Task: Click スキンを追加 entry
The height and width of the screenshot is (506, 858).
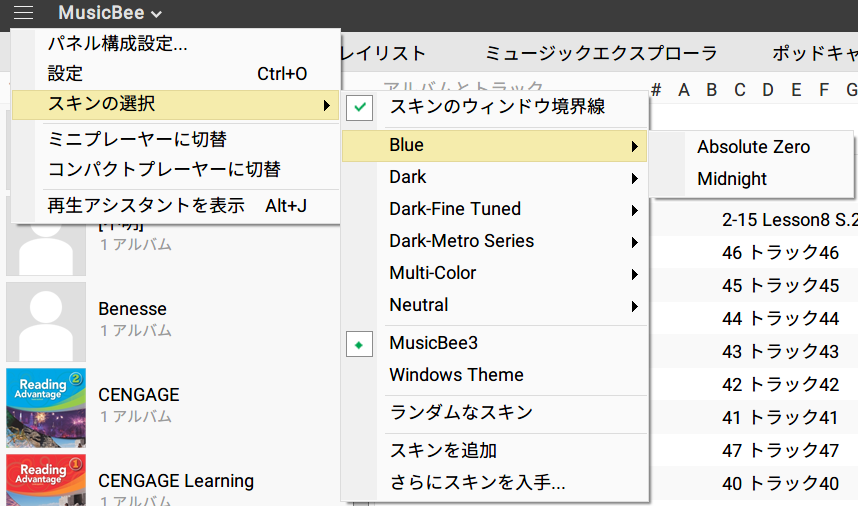Action: (x=495, y=451)
